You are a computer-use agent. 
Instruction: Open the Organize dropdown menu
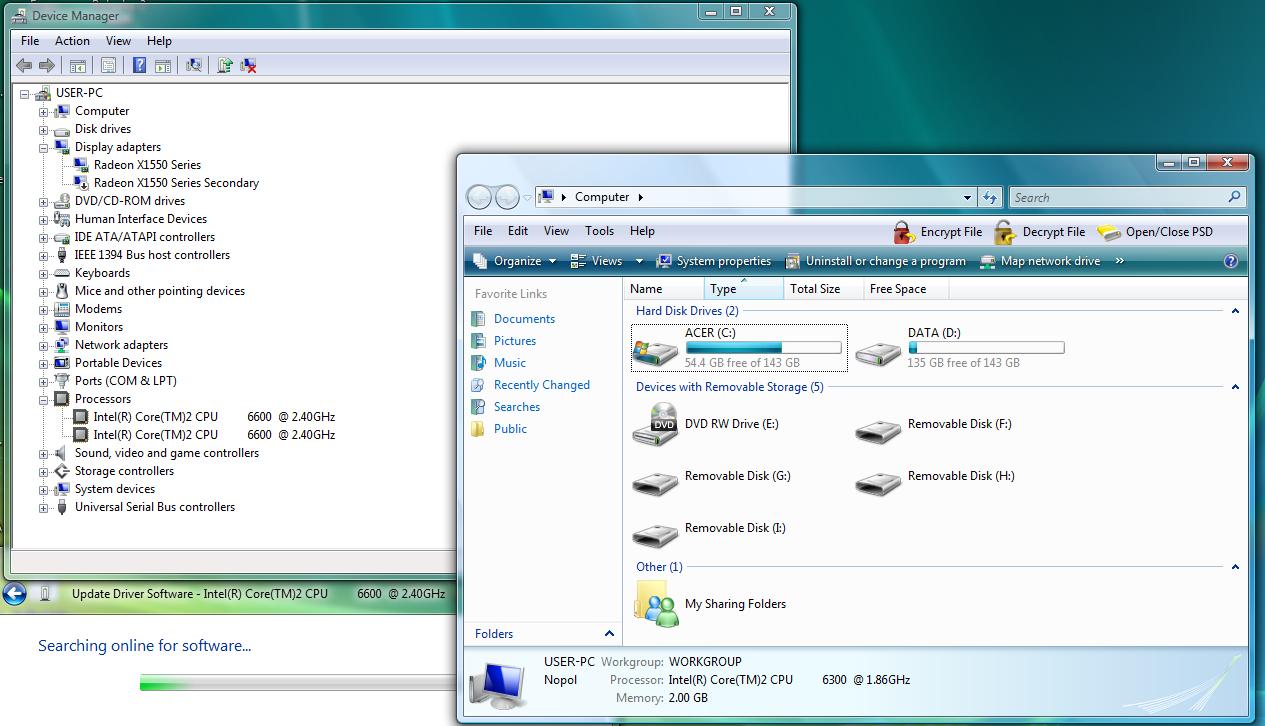coord(514,261)
